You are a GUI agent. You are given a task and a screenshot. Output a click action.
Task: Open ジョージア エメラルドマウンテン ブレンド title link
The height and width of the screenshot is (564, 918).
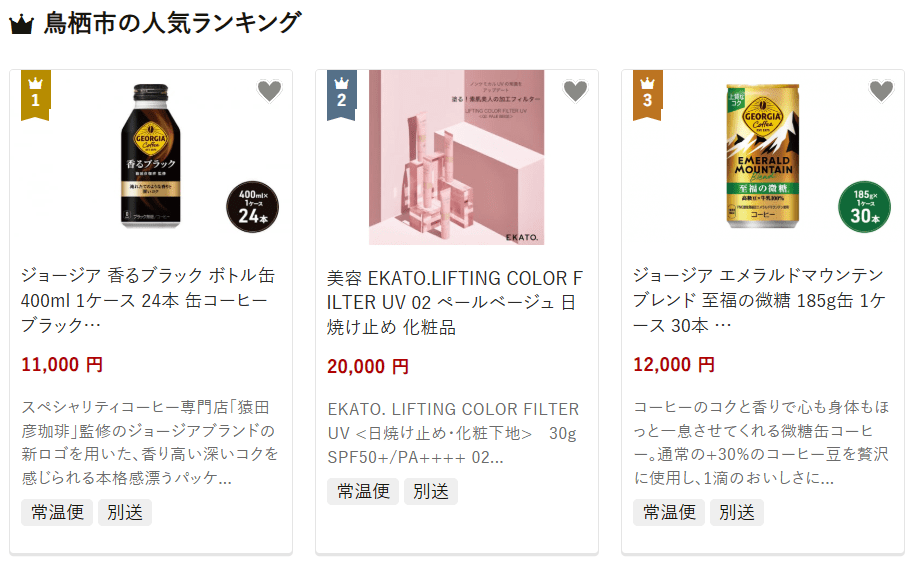[x=759, y=300]
